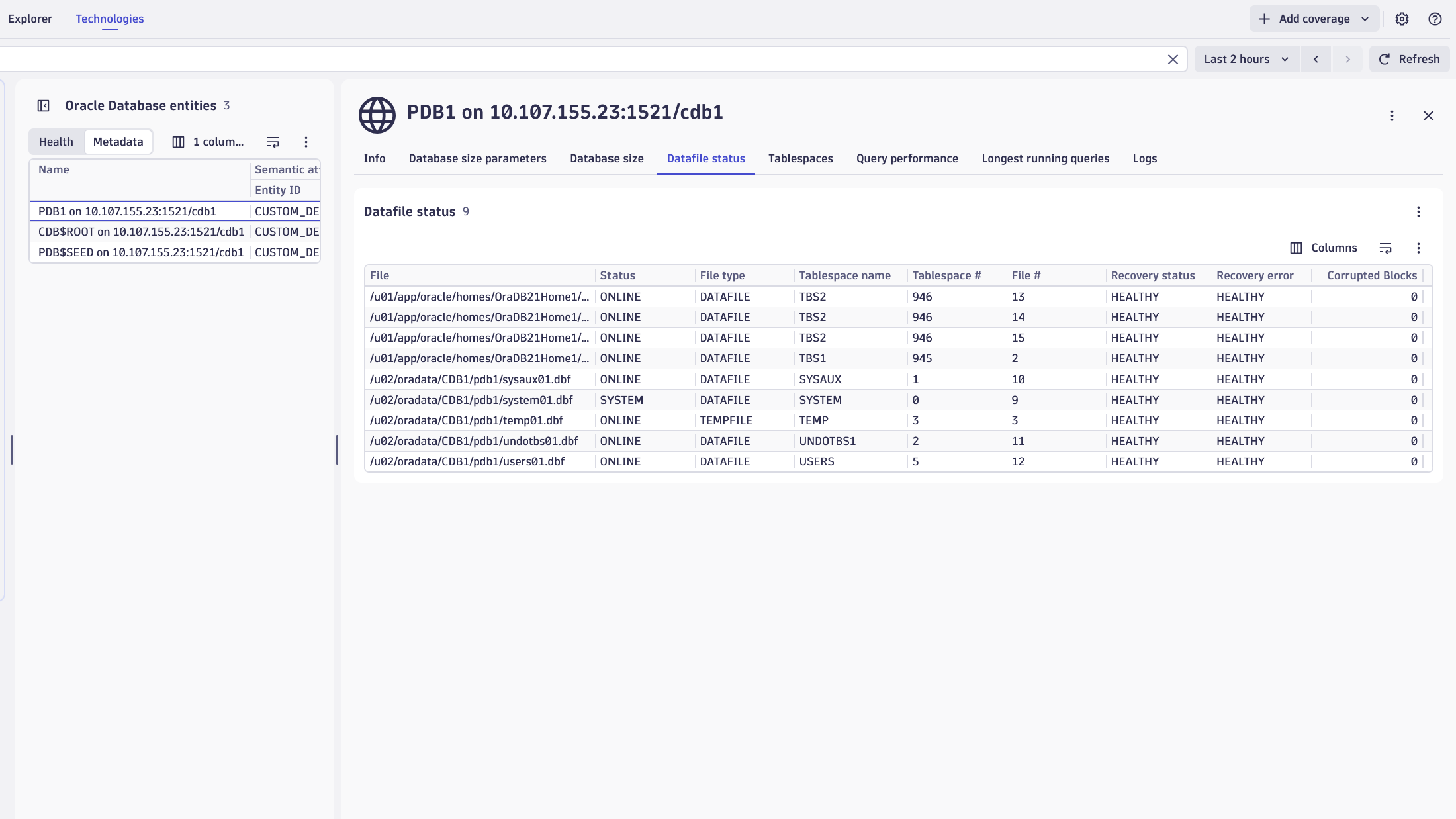Open the sort options for the entities list
Viewport: 1456px width, 819px height.
273,142
